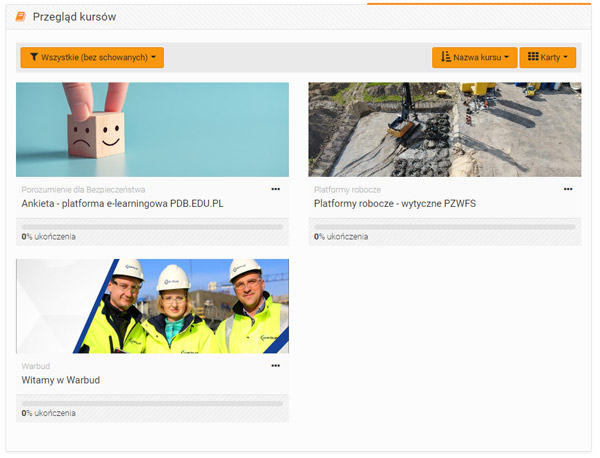Click the Platformy robocze course progress bar
600x458 pixels.
click(x=445, y=227)
